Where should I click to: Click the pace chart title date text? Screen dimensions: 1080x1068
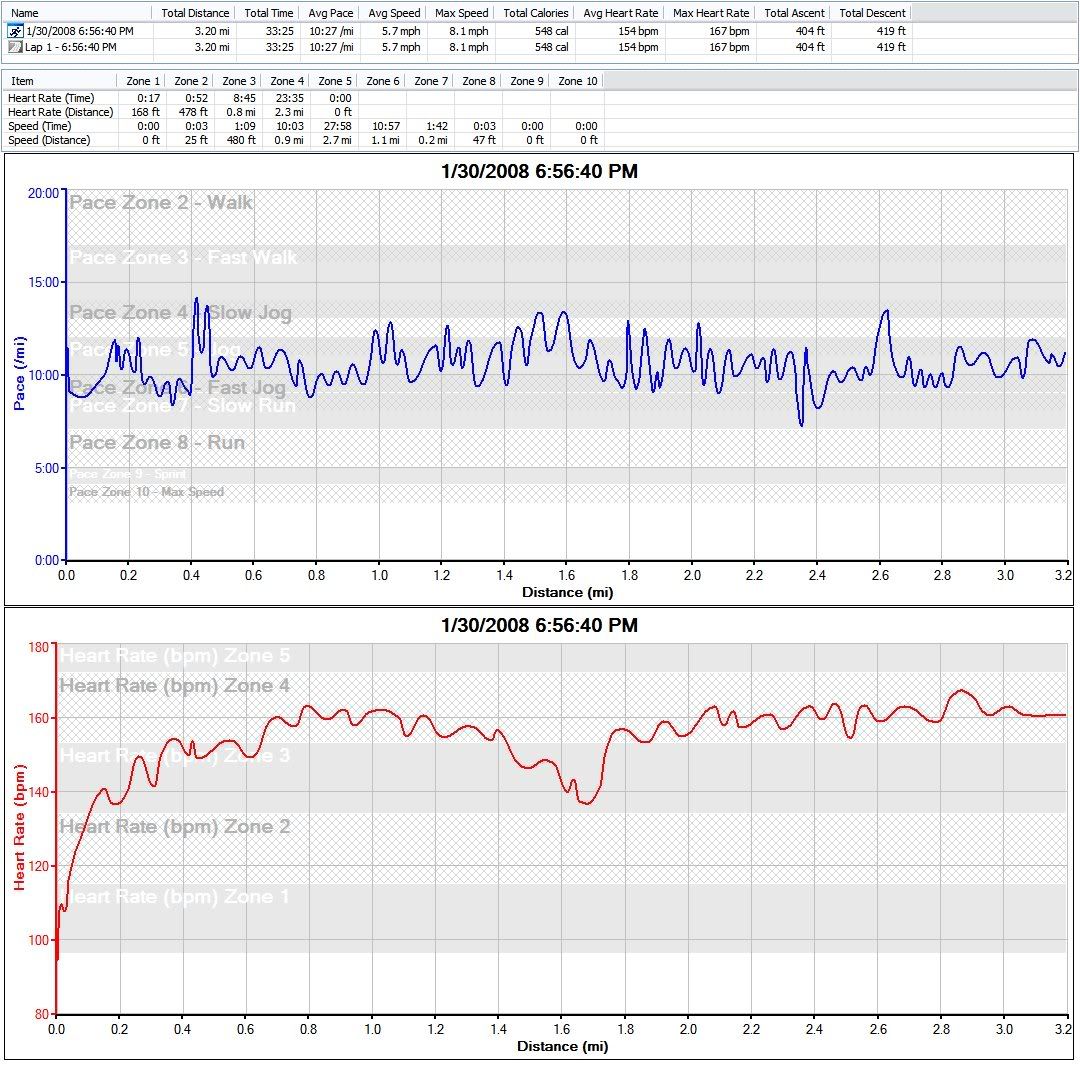pyautogui.click(x=539, y=172)
